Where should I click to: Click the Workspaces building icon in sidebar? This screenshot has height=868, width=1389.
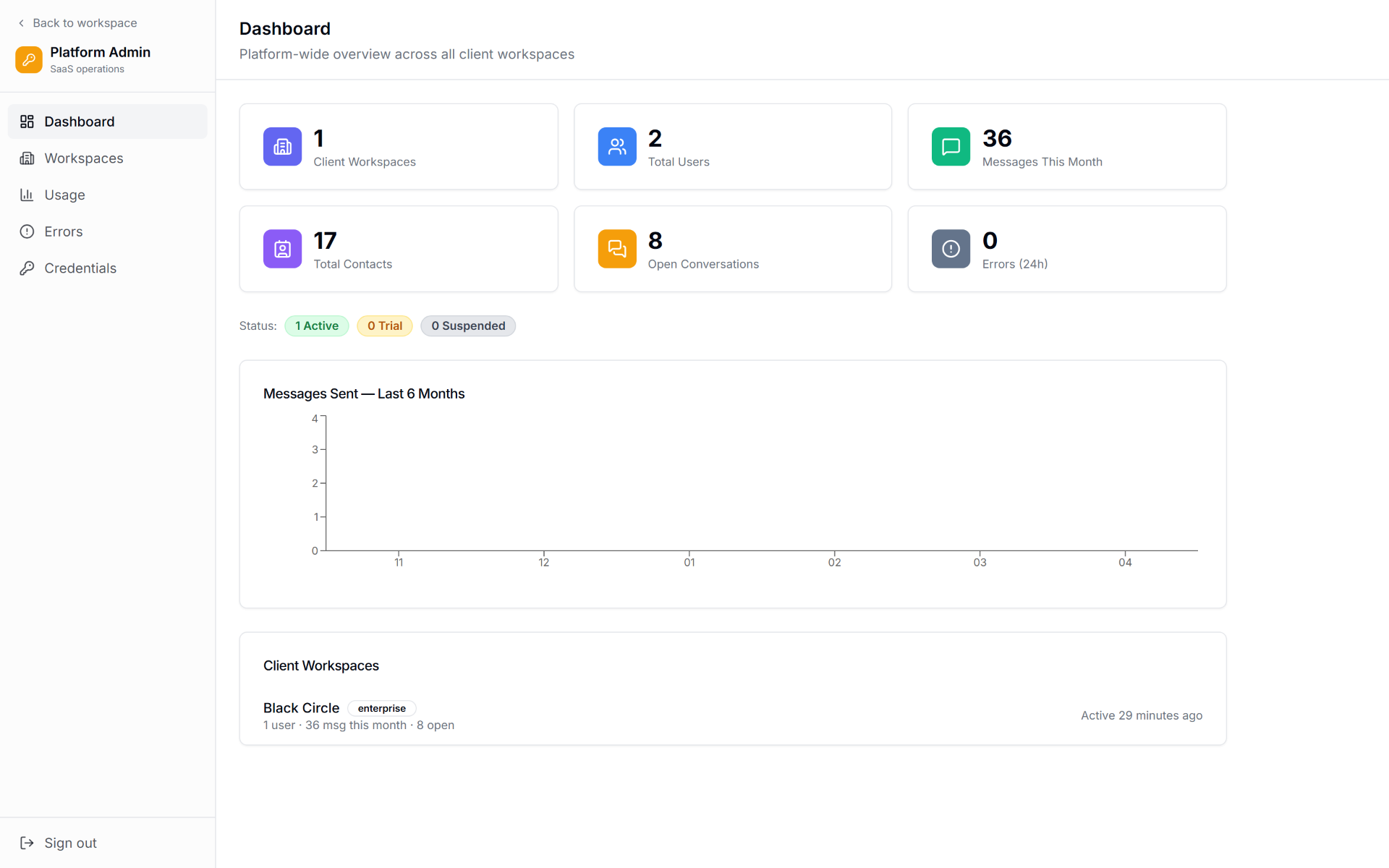(x=27, y=158)
